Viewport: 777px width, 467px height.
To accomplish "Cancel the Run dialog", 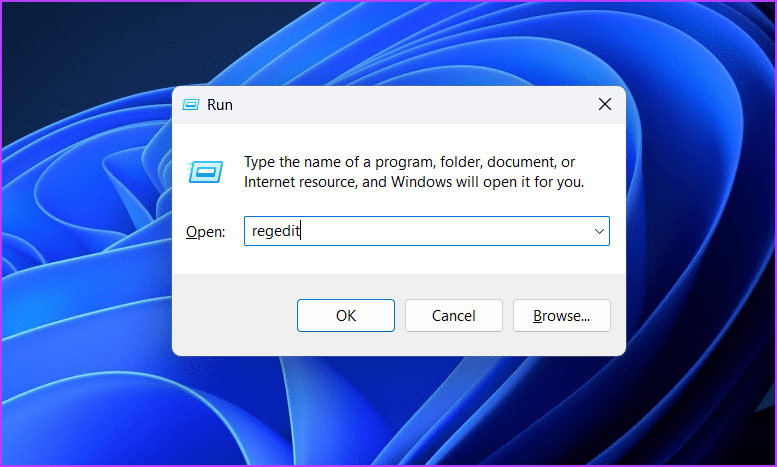I will tap(453, 315).
